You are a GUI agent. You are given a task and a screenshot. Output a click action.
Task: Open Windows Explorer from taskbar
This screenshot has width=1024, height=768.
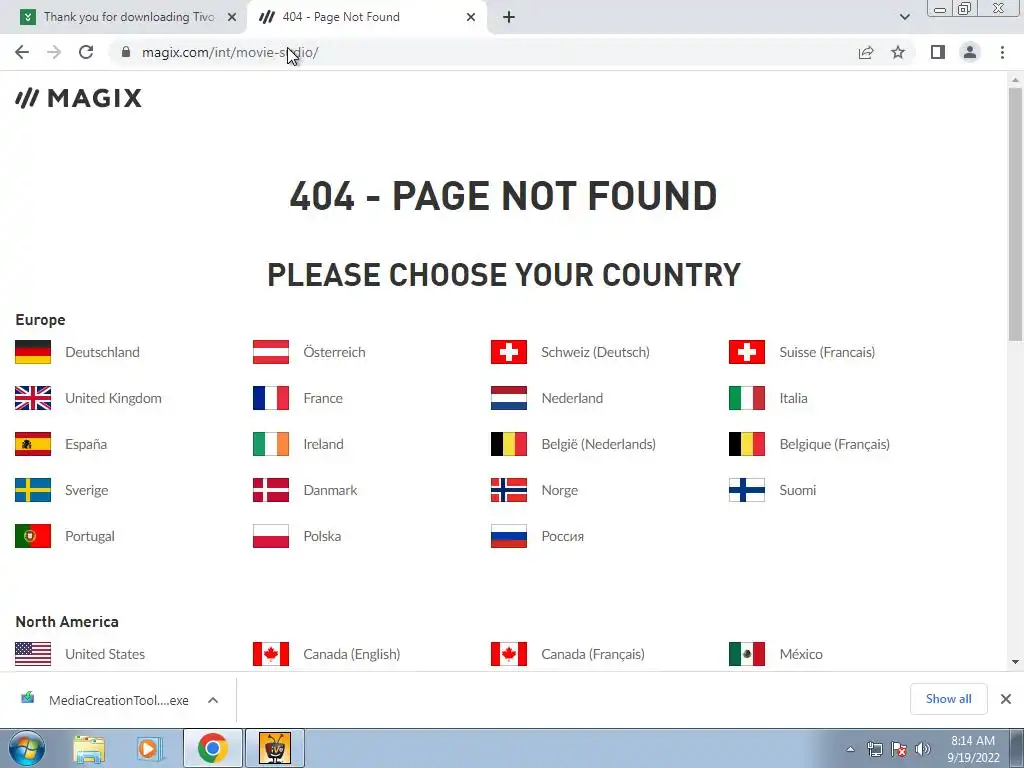[x=89, y=748]
